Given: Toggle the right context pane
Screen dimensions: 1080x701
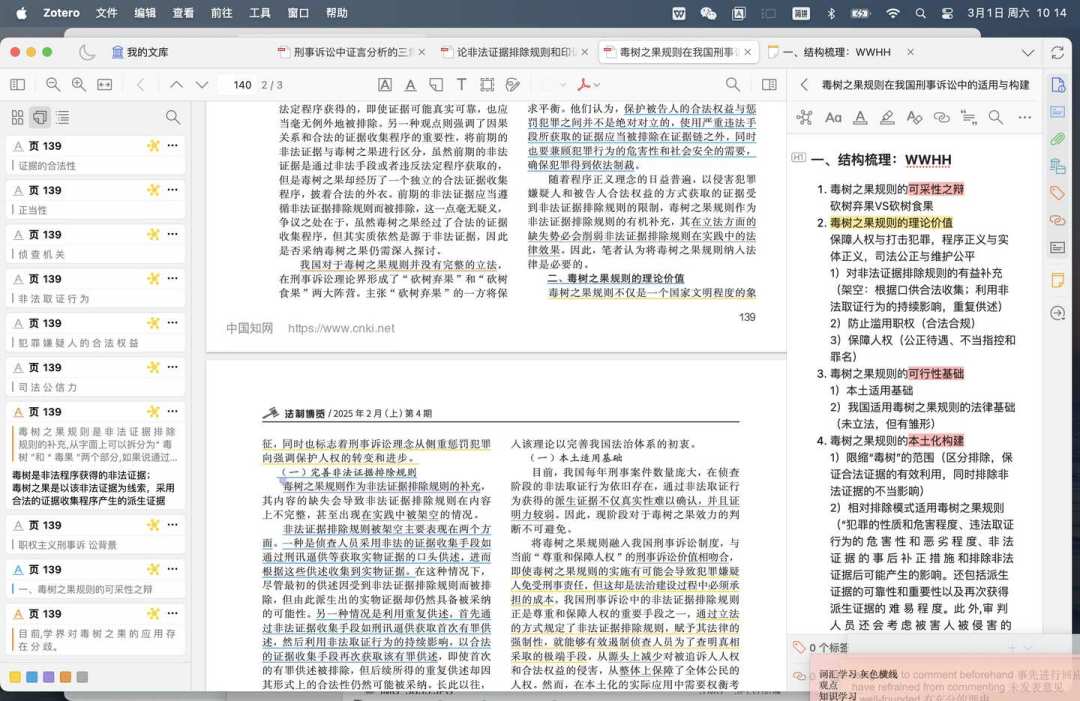Looking at the screenshot, I should pyautogui.click(x=769, y=84).
